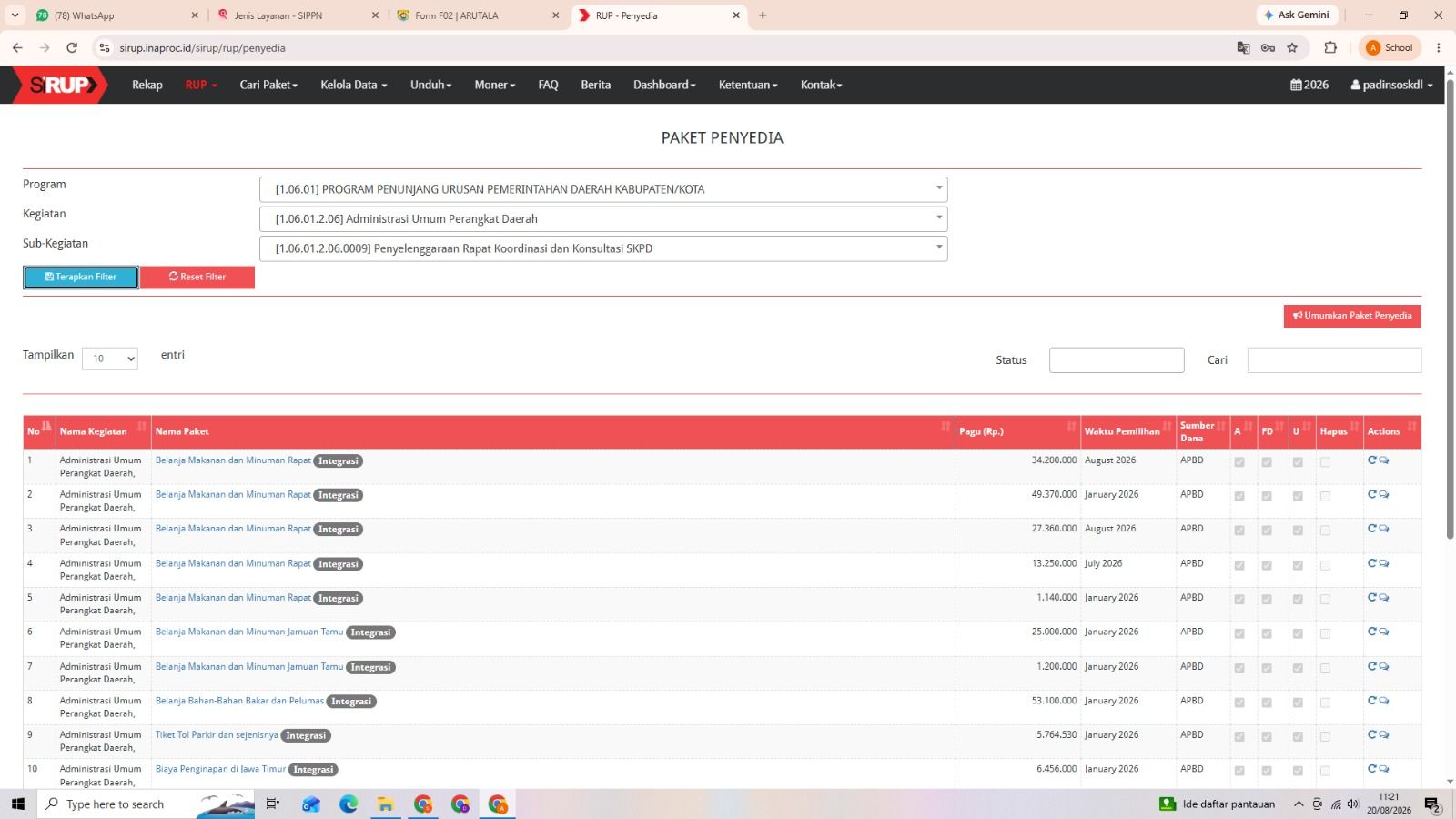This screenshot has width=1456, height=819.
Task: Open the Chrome extensions puzzle icon
Action: [1330, 48]
